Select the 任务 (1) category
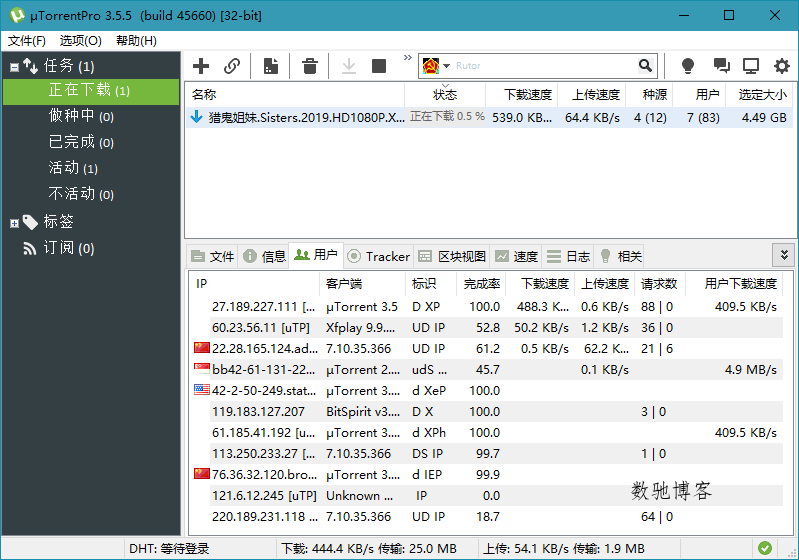 click(69, 66)
